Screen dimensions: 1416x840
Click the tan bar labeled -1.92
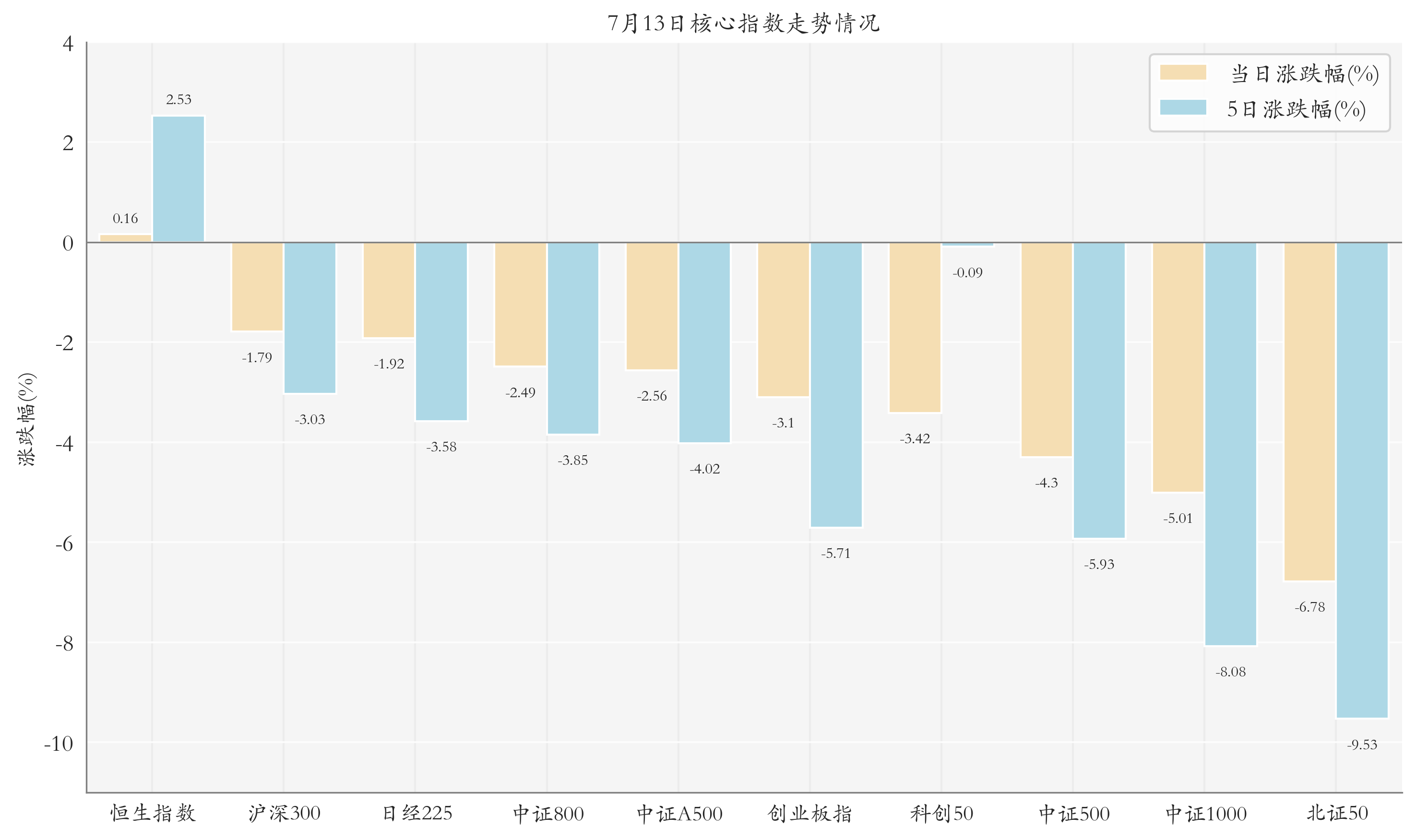click(388, 290)
